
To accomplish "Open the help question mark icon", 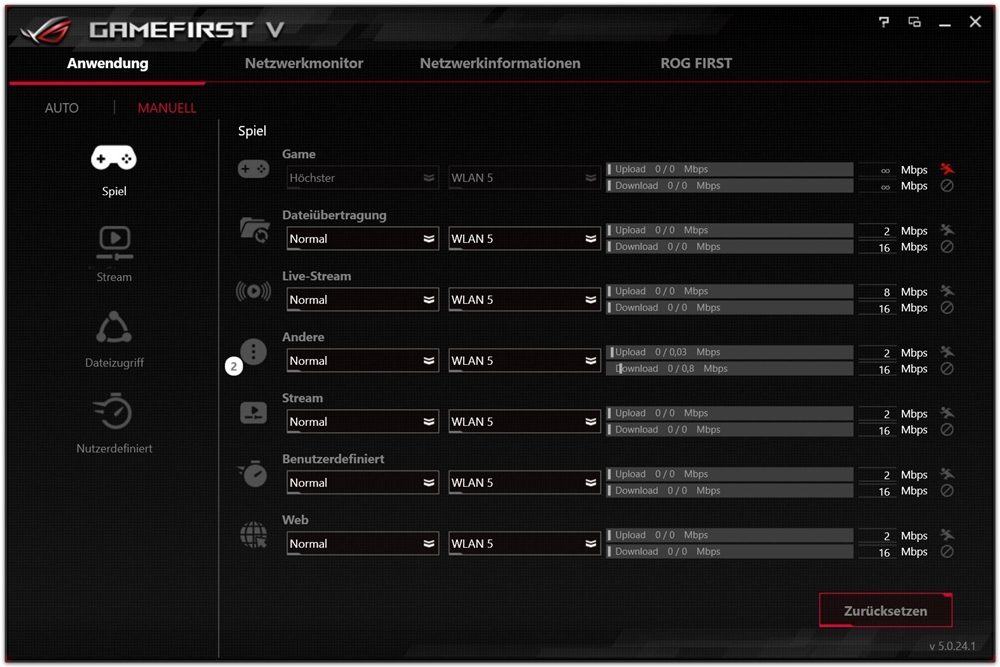I will (883, 22).
